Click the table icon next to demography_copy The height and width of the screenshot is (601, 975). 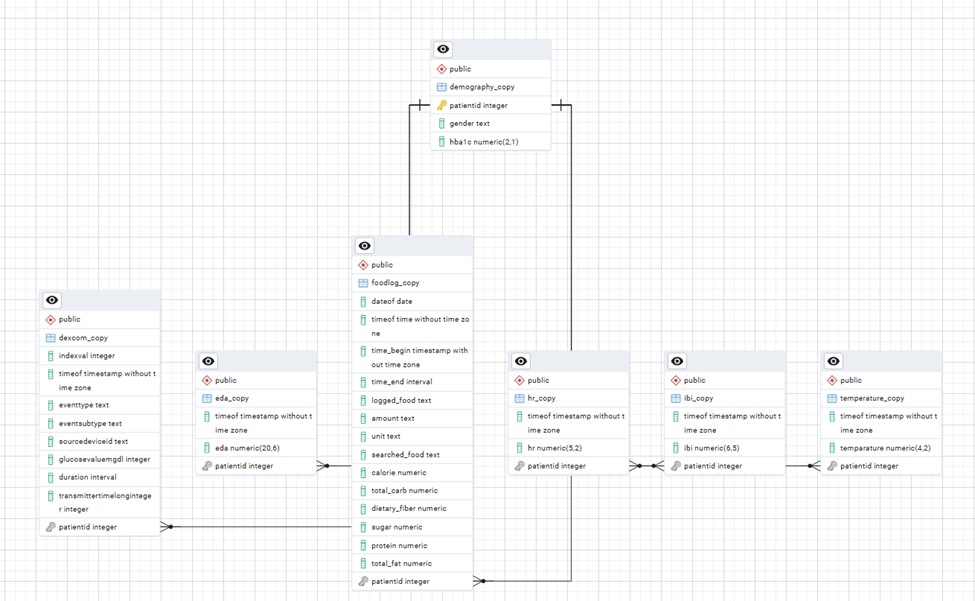coord(441,87)
